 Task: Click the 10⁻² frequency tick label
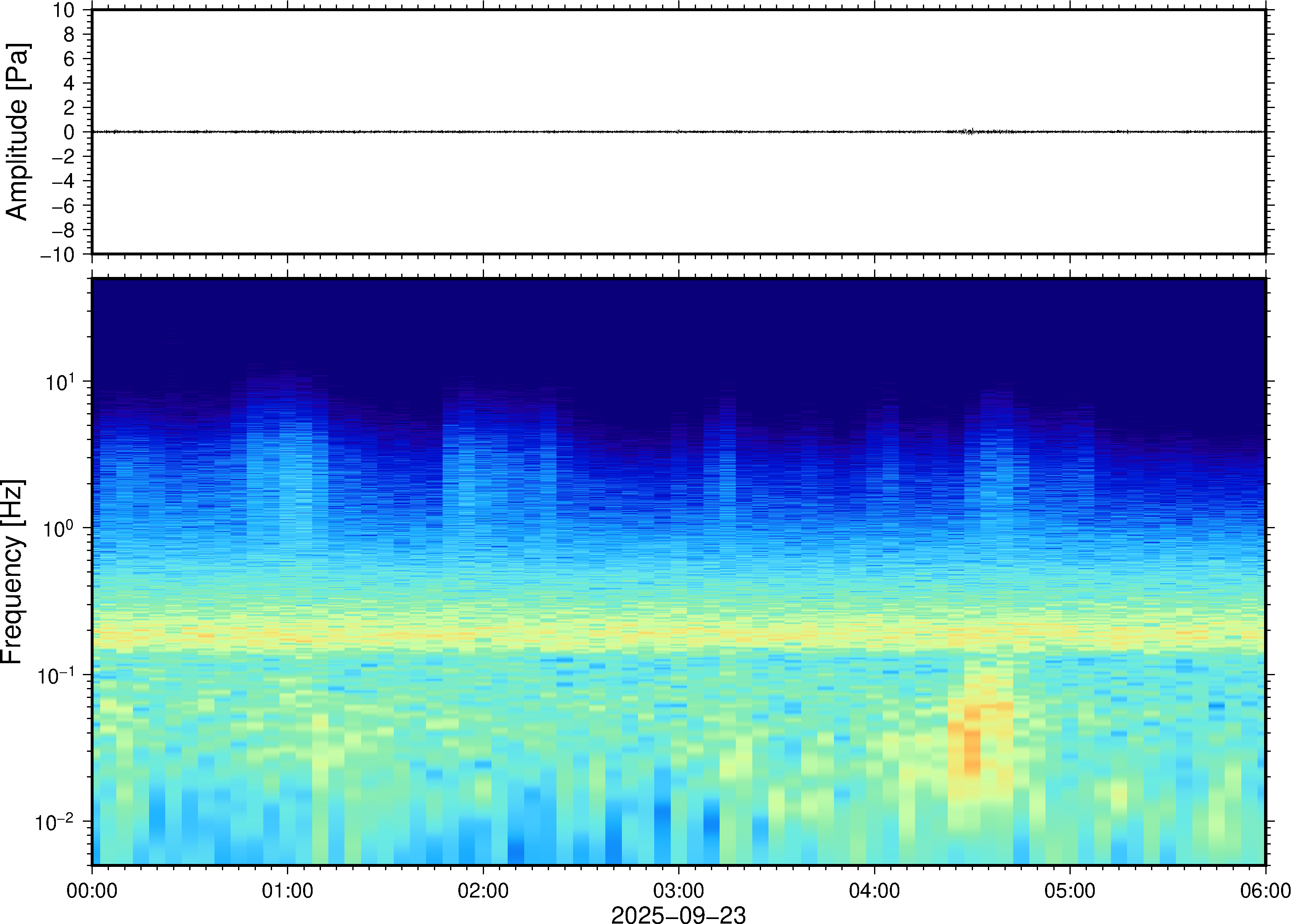[55, 822]
